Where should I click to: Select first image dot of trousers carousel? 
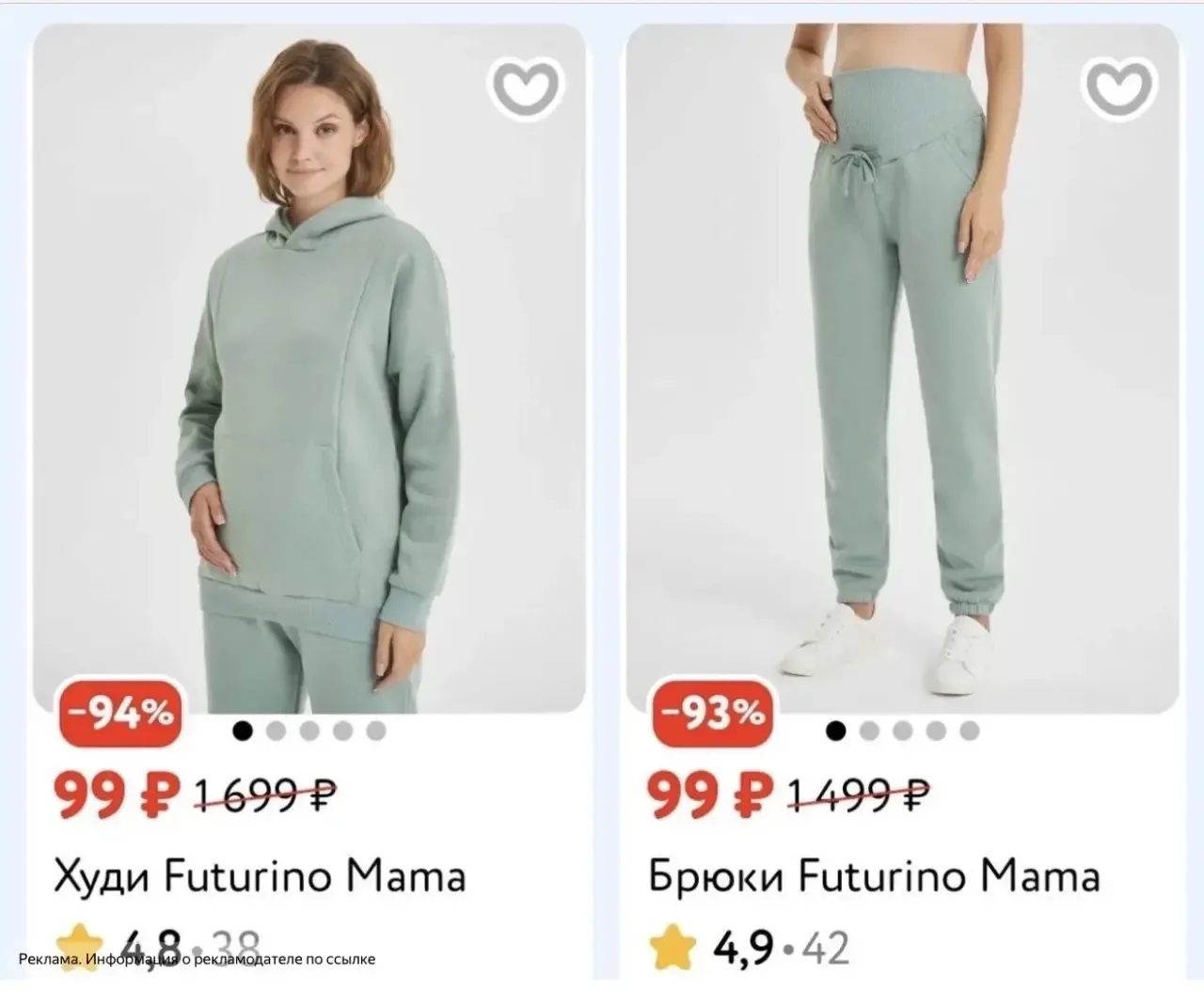835,731
